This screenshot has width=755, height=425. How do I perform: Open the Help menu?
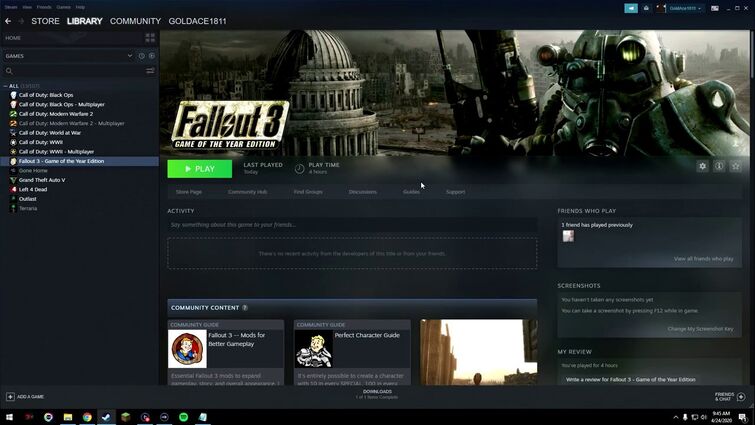tap(80, 7)
